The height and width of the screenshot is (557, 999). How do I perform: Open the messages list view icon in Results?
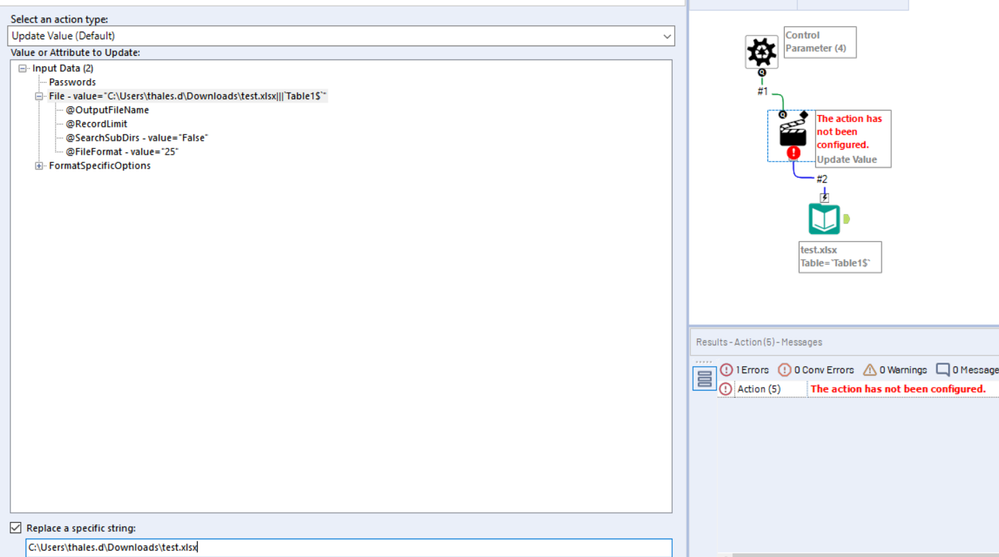(x=704, y=379)
